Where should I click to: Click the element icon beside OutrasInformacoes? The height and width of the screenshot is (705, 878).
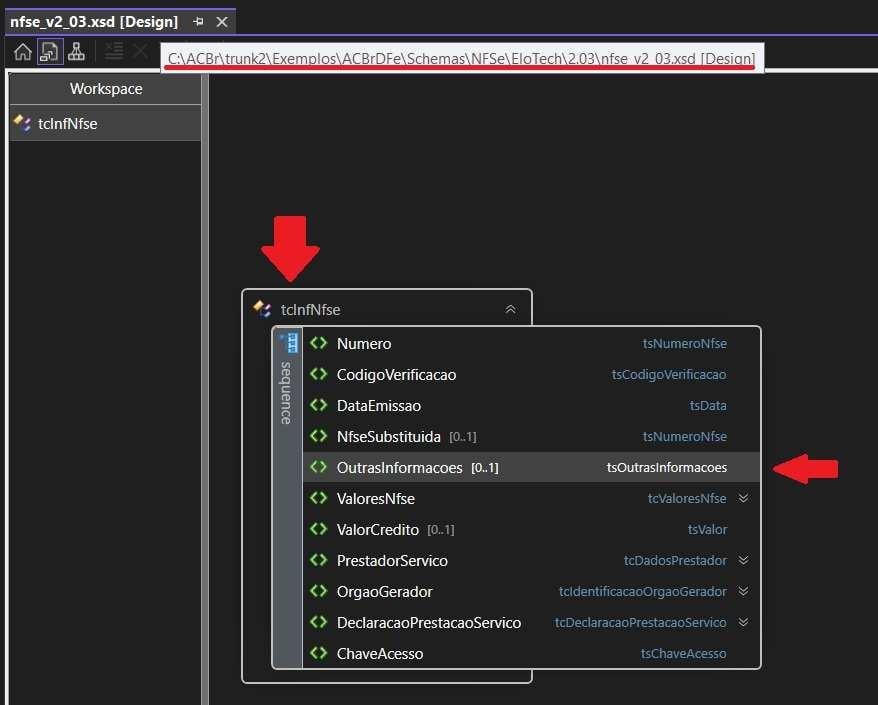click(x=319, y=467)
